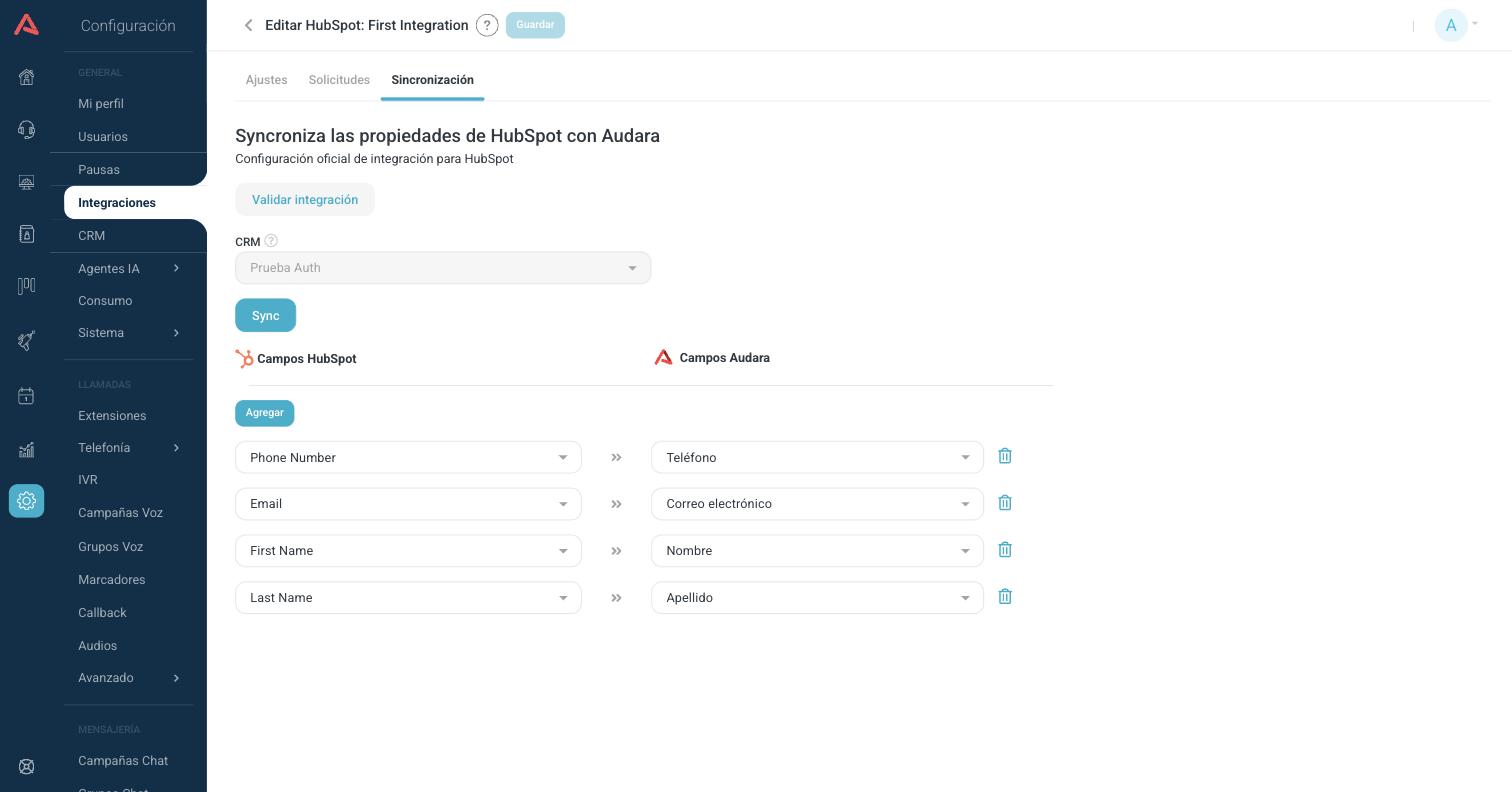Open Extensiones in the sidebar
The height and width of the screenshot is (792, 1512).
coord(112,416)
